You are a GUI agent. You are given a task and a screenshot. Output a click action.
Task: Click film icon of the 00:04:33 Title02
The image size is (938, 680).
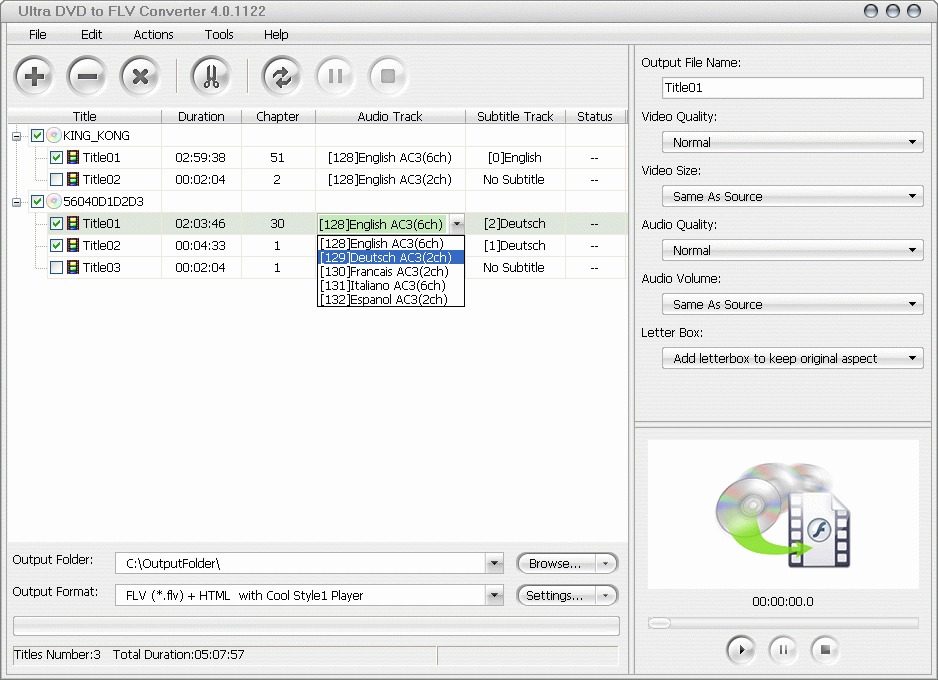73,245
